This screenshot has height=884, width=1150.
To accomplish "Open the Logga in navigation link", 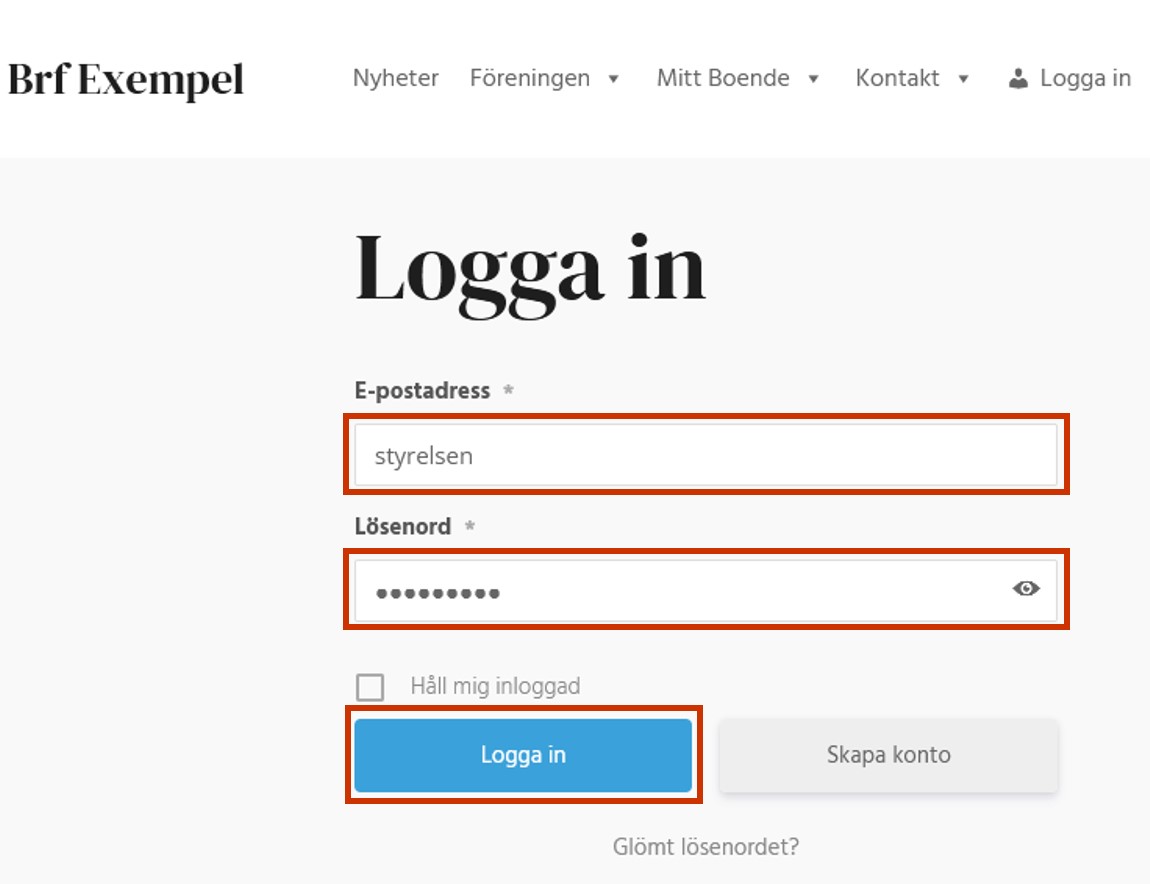I will point(1083,77).
